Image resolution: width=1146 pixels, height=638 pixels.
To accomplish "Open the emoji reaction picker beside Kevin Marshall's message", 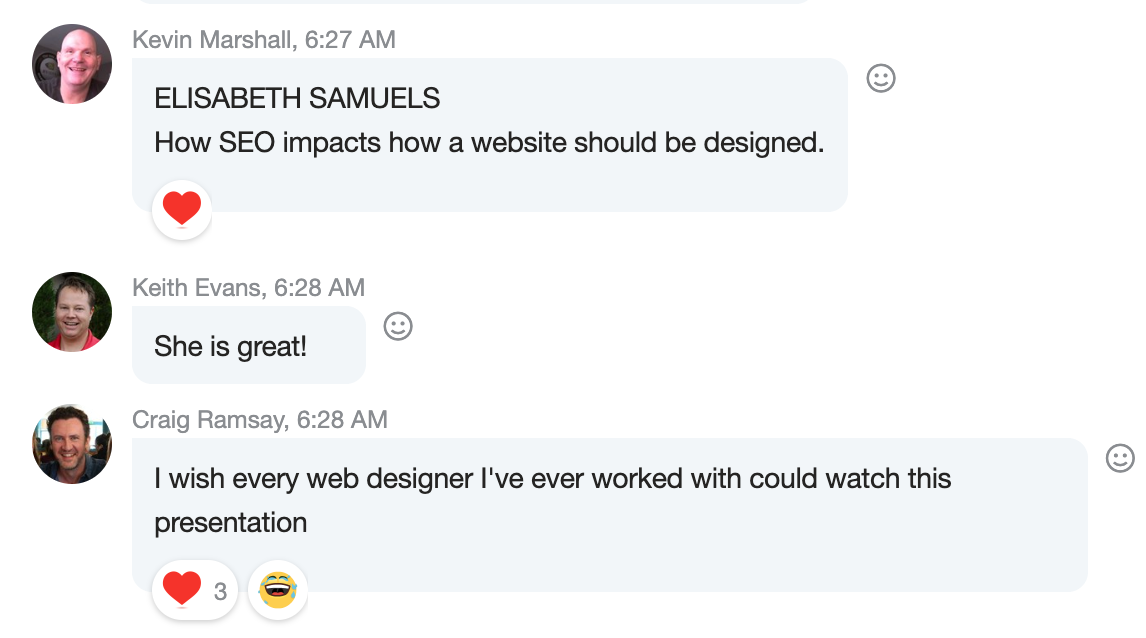I will click(880, 78).
